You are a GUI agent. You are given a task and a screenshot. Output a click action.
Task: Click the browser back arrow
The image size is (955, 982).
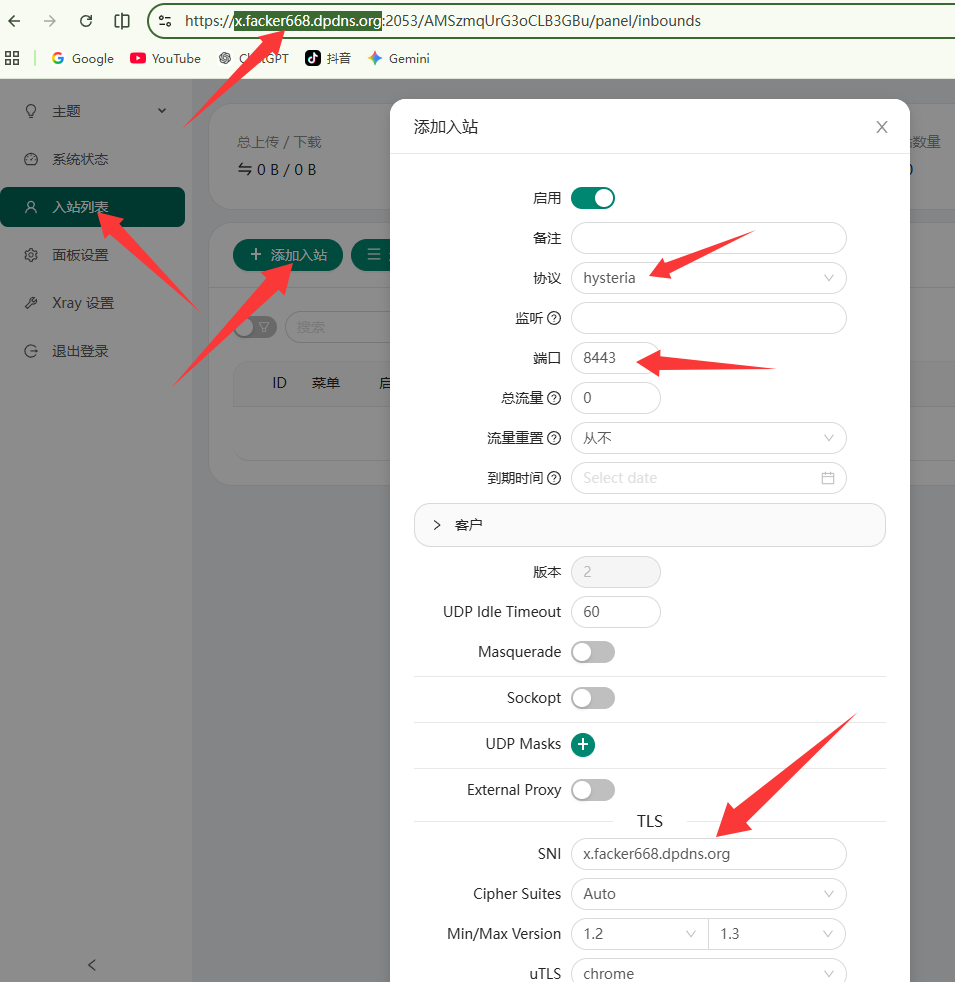[x=15, y=20]
